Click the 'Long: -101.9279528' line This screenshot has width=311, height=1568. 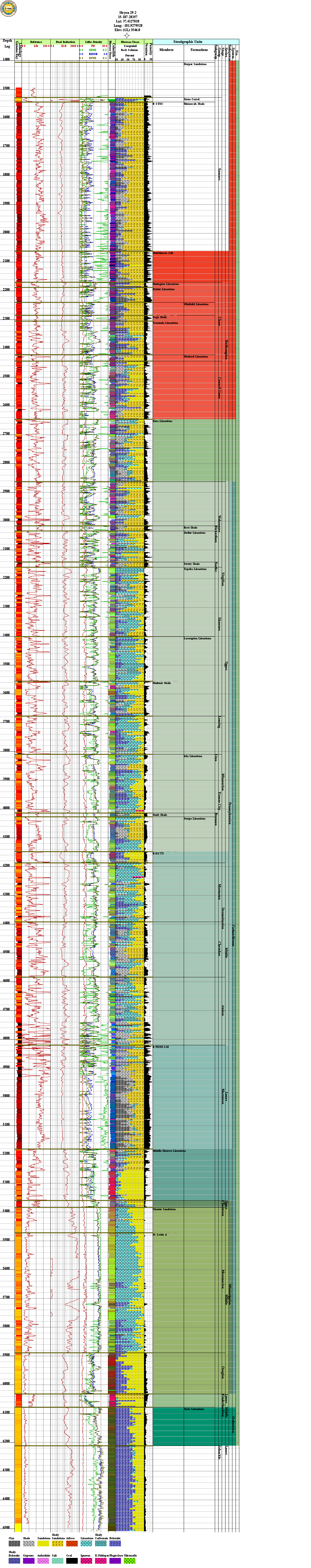click(x=127, y=25)
